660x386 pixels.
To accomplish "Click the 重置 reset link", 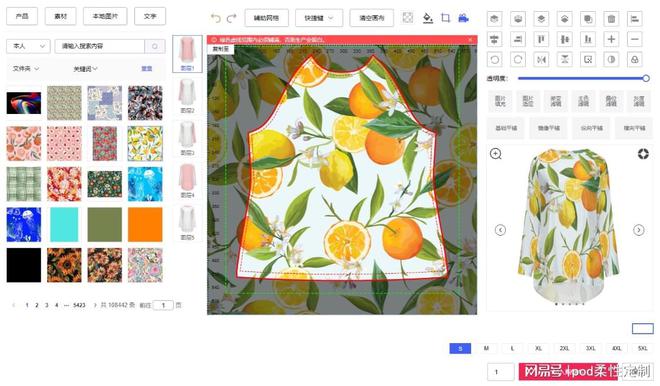I will click(146, 69).
